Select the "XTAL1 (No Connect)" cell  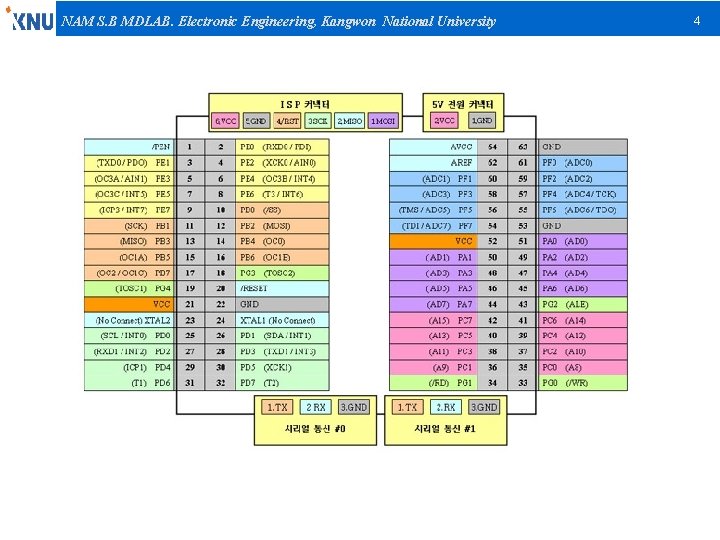point(282,320)
